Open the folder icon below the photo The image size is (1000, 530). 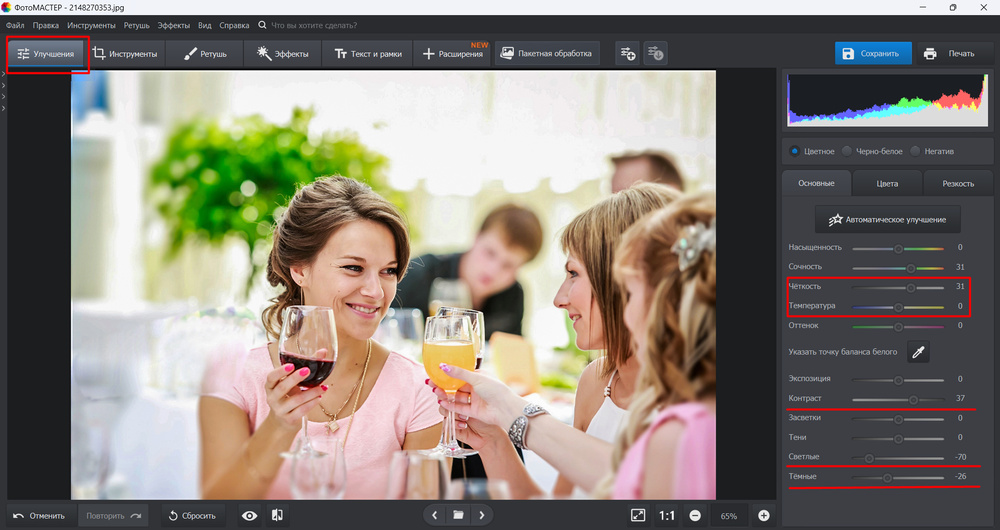pos(458,515)
